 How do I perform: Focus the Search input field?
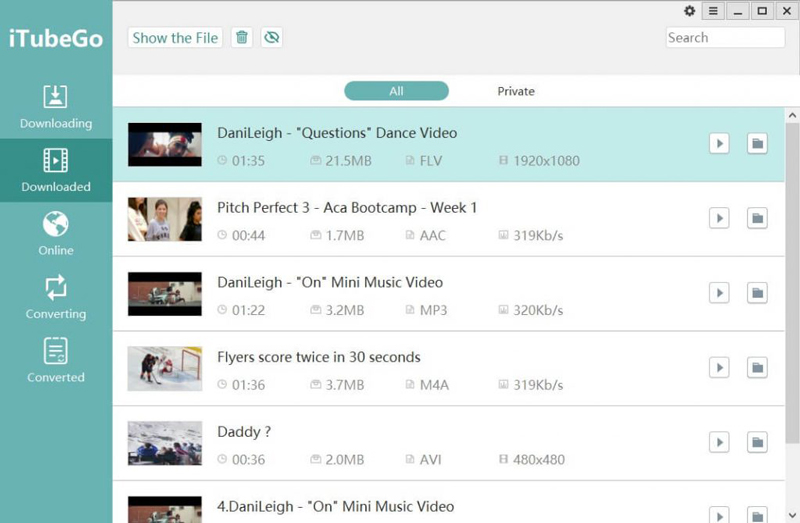[725, 38]
